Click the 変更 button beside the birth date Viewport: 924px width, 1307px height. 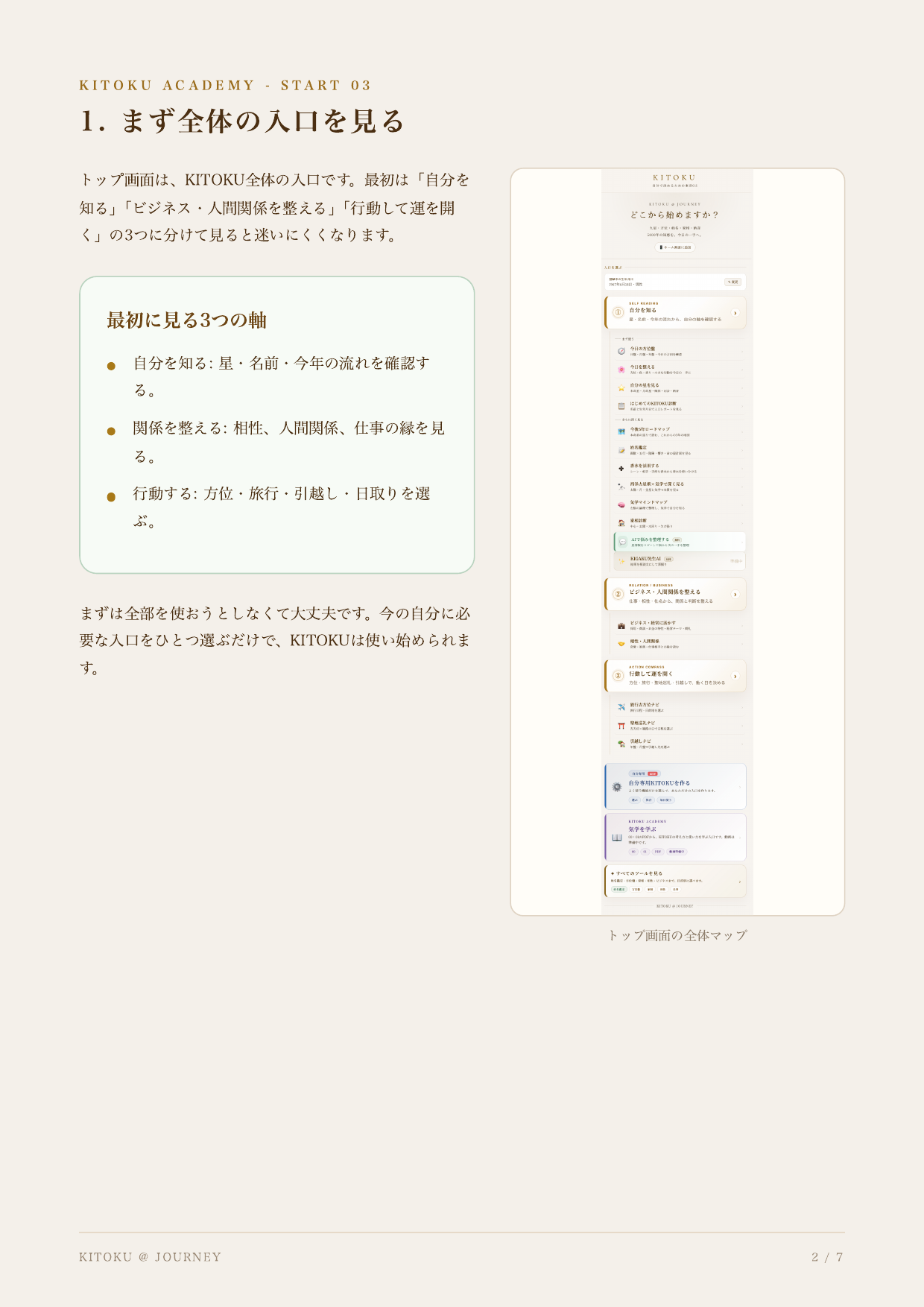733,282
